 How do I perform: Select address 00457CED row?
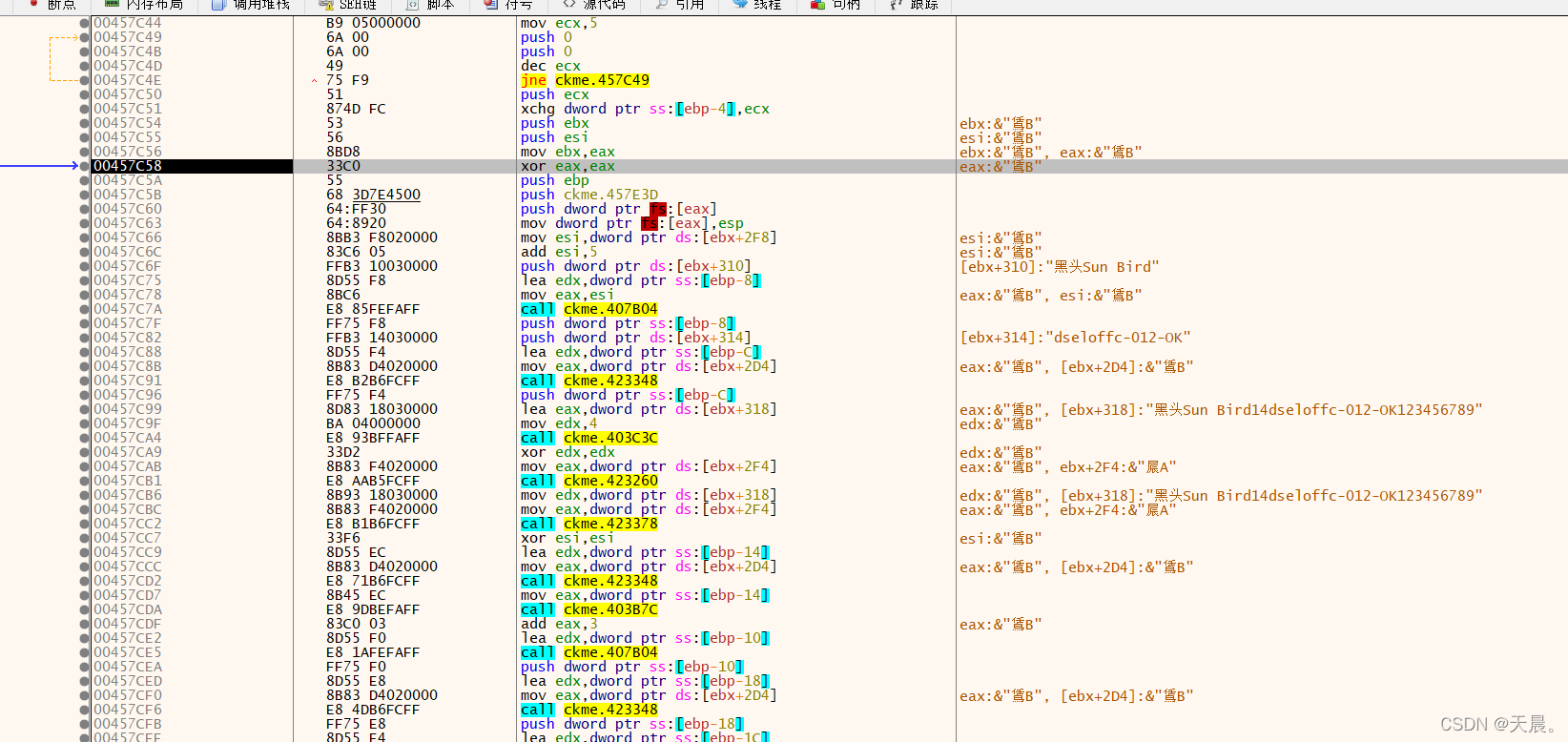[x=128, y=681]
